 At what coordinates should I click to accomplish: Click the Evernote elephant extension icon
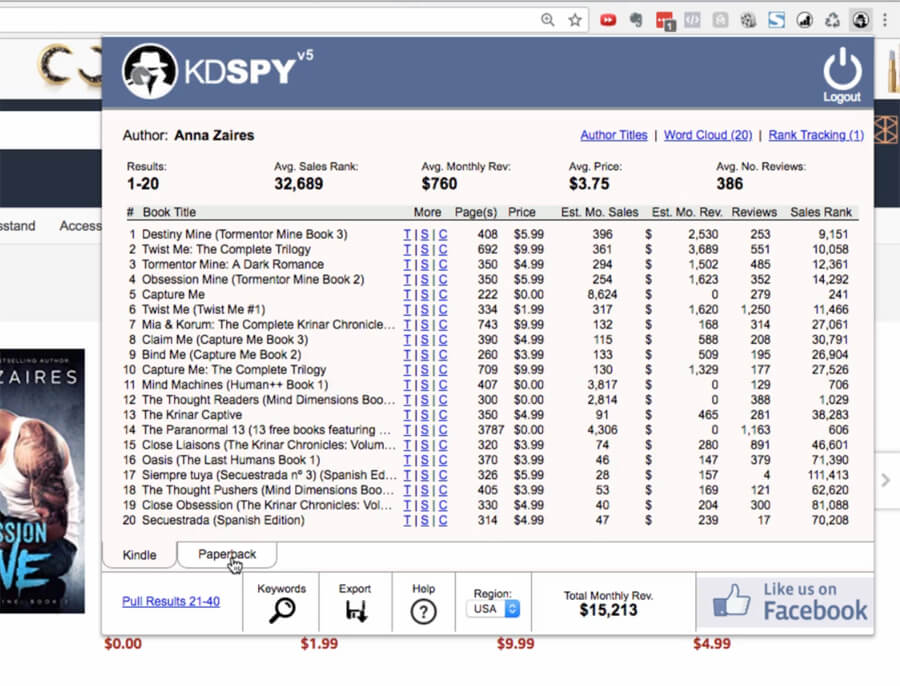[636, 20]
